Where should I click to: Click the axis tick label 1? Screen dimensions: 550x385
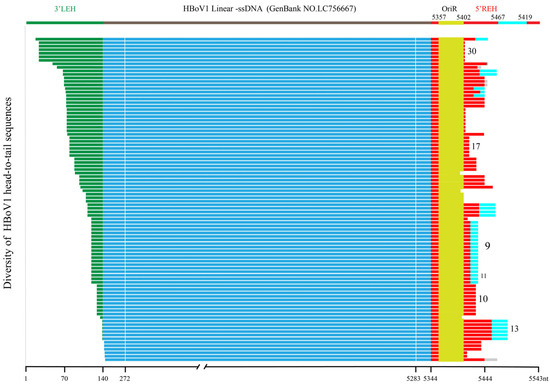point(26,379)
